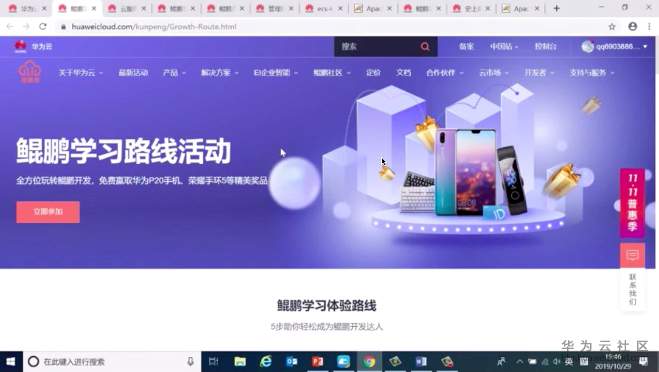Open the 文档 menu item
Screen dimensions: 659x372
[x=403, y=73]
